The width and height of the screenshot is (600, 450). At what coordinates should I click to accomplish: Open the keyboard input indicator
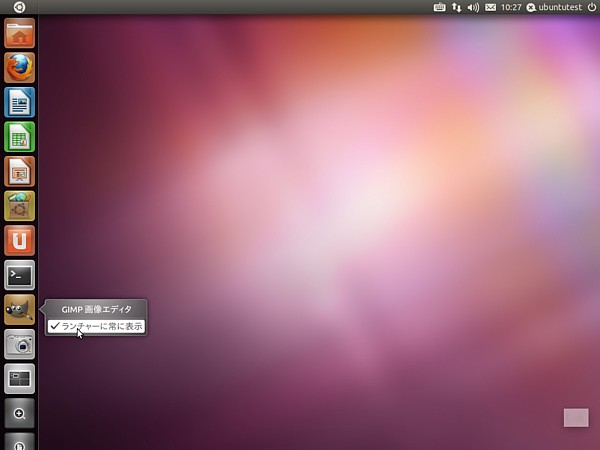click(x=439, y=7)
